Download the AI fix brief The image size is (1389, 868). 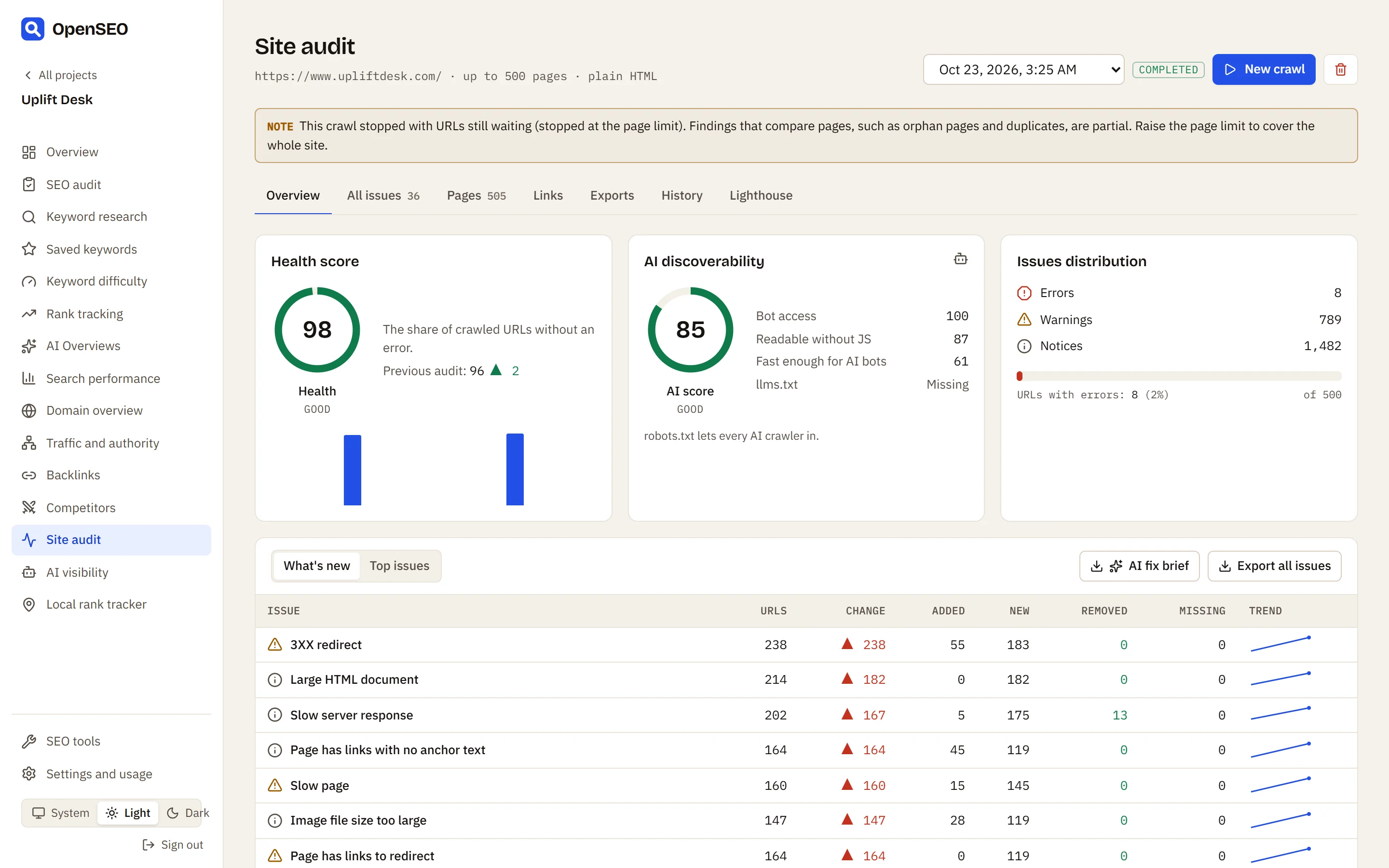coord(1139,566)
